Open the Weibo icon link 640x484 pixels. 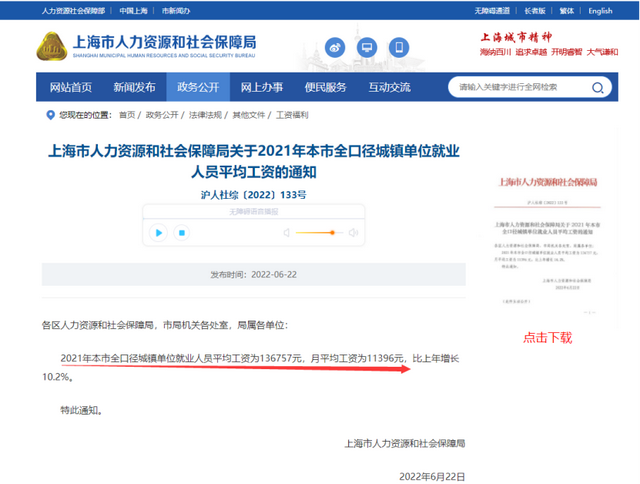pos(335,47)
